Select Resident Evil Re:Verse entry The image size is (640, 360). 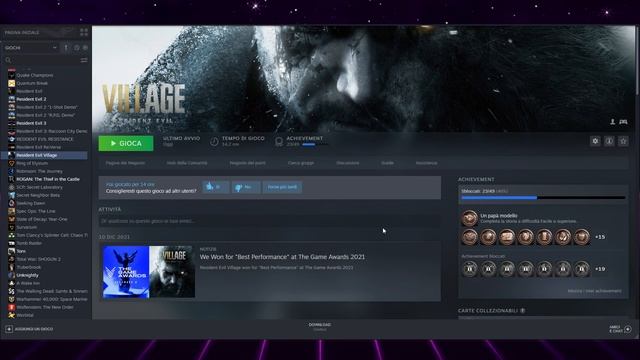click(39, 147)
